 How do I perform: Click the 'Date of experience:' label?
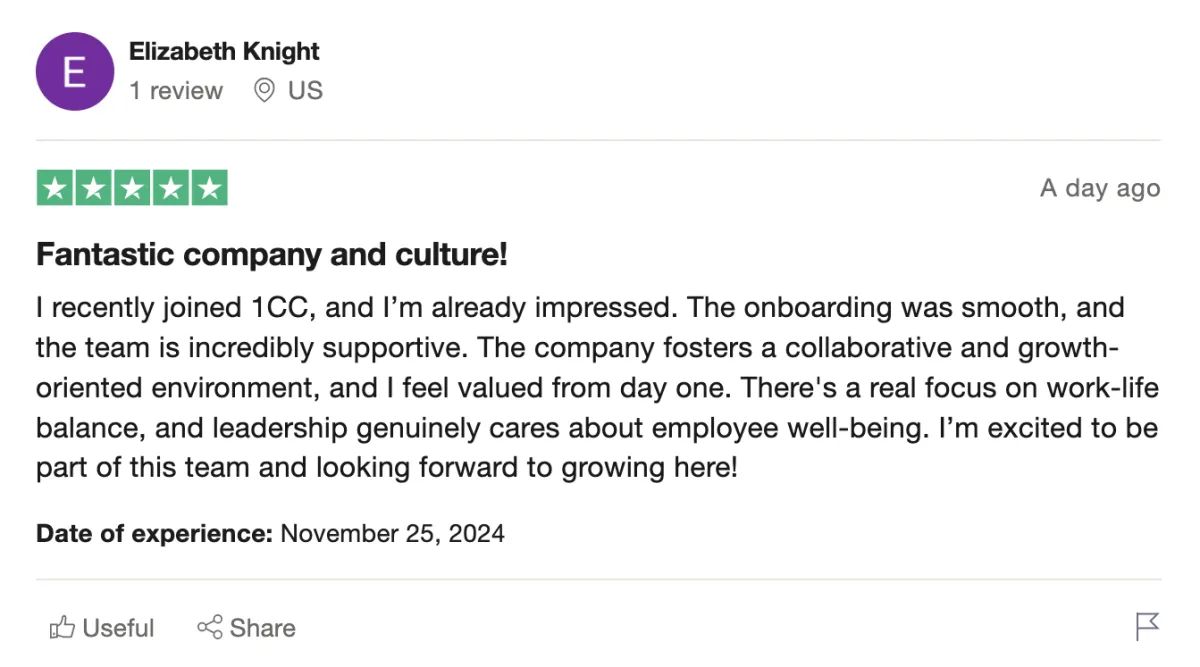154,534
